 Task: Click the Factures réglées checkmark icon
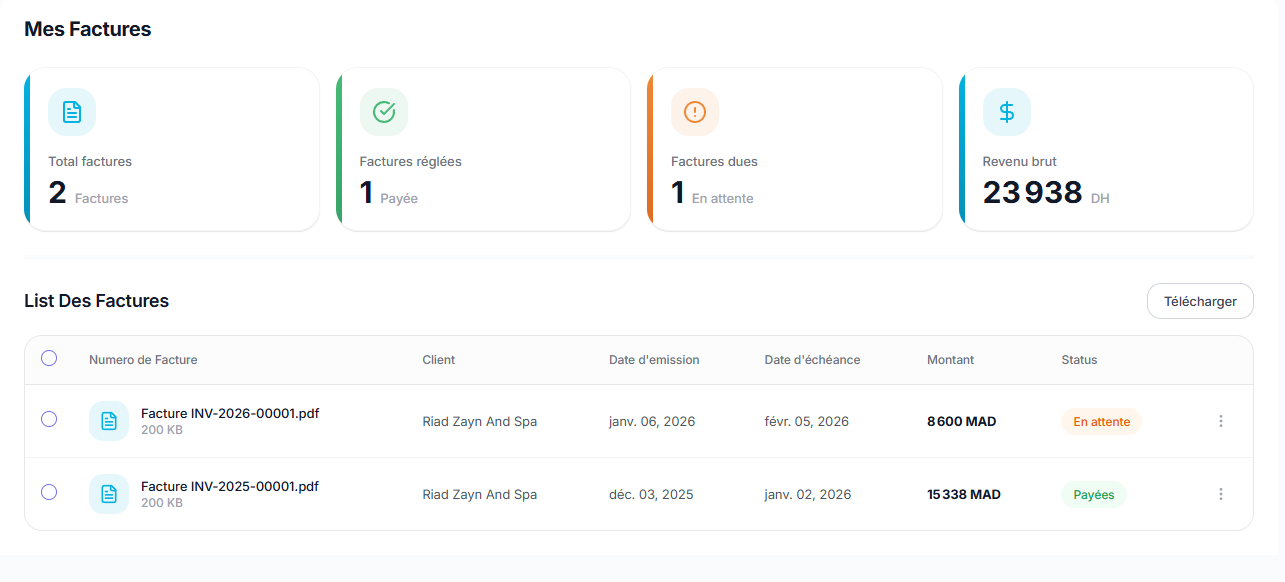pos(384,112)
